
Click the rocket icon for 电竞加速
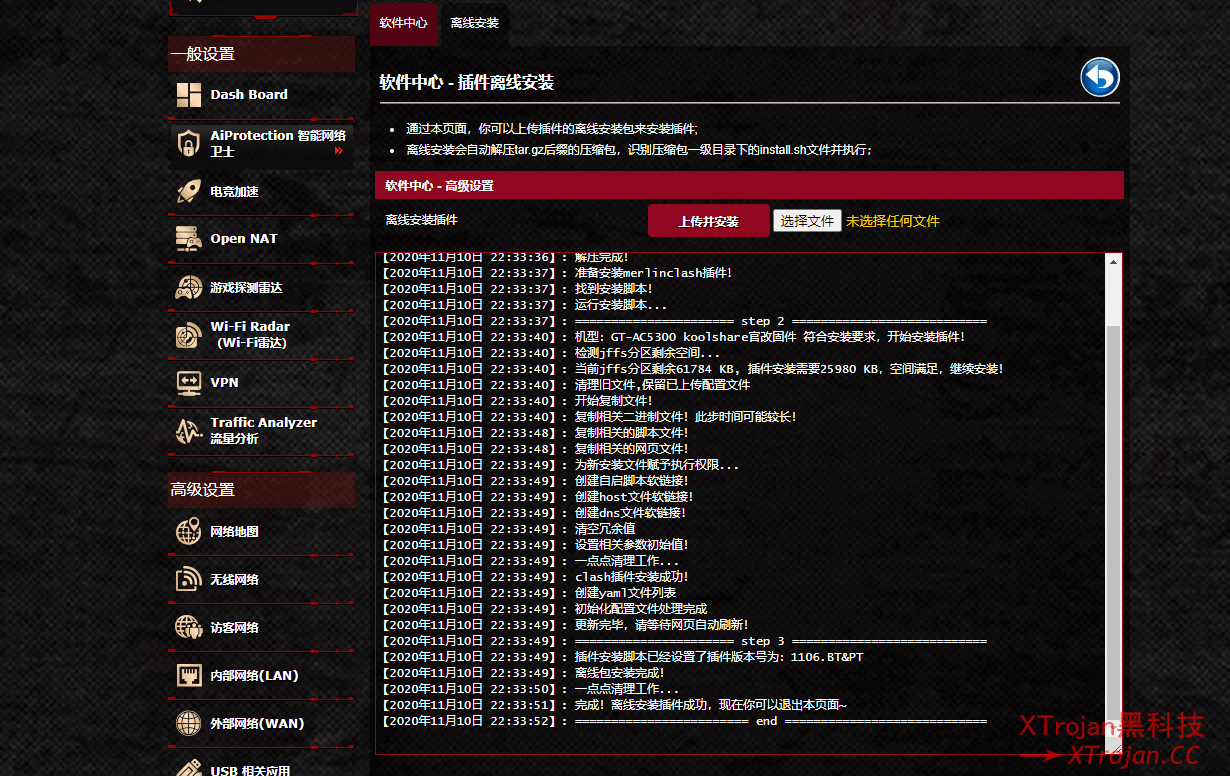pos(189,191)
